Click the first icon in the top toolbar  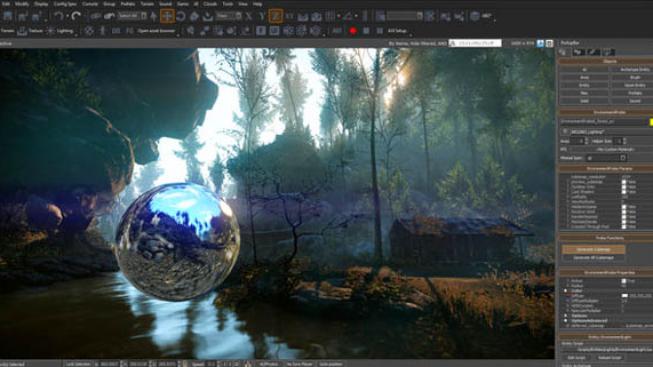[x=8, y=16]
